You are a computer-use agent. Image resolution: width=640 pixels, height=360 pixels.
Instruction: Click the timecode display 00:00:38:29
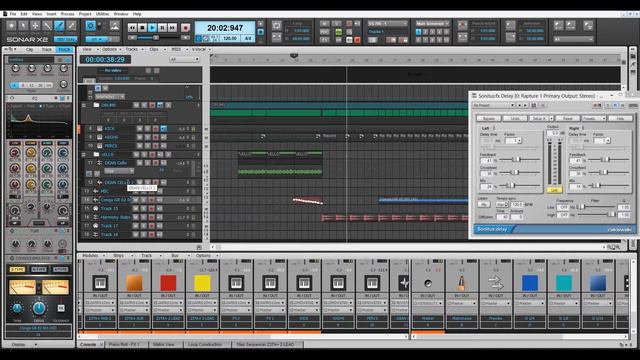(x=105, y=59)
